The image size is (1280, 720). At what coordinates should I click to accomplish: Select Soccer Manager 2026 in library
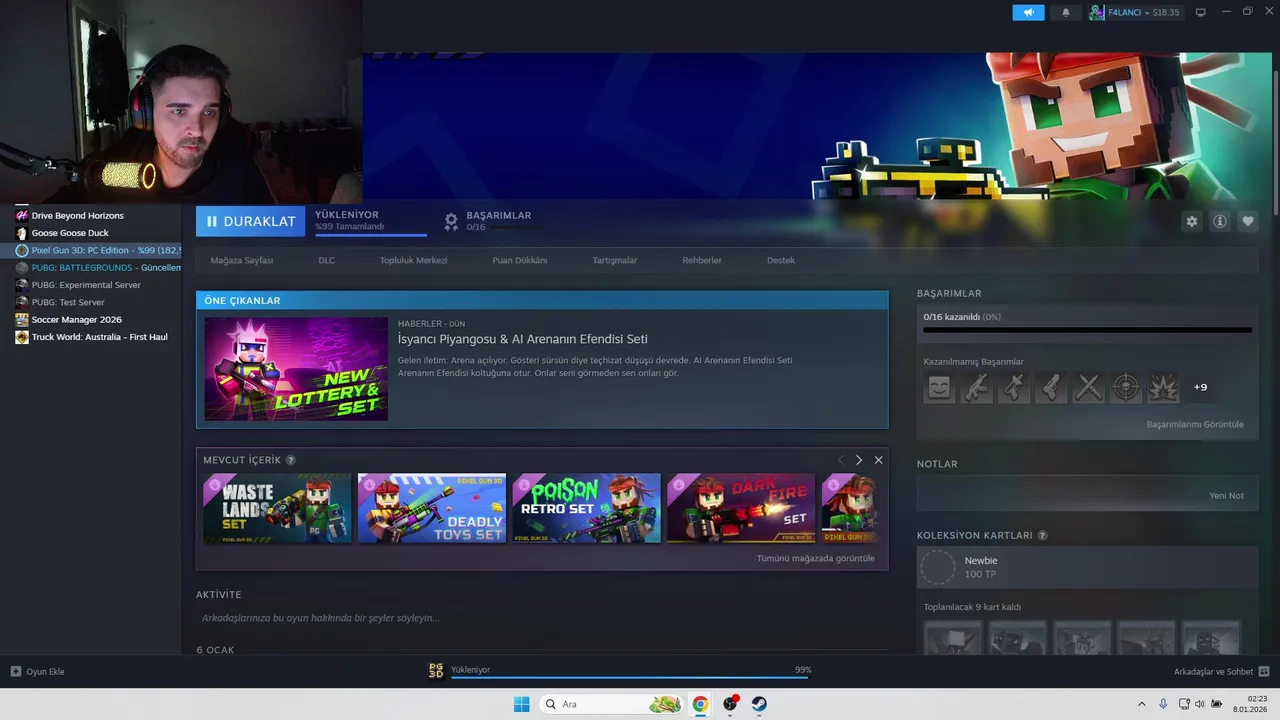91,320
